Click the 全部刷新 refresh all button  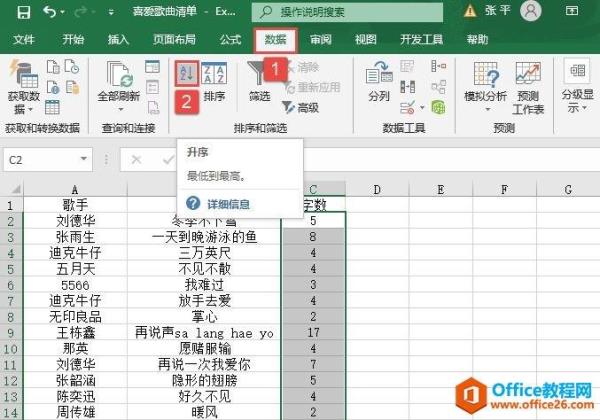tap(119, 81)
